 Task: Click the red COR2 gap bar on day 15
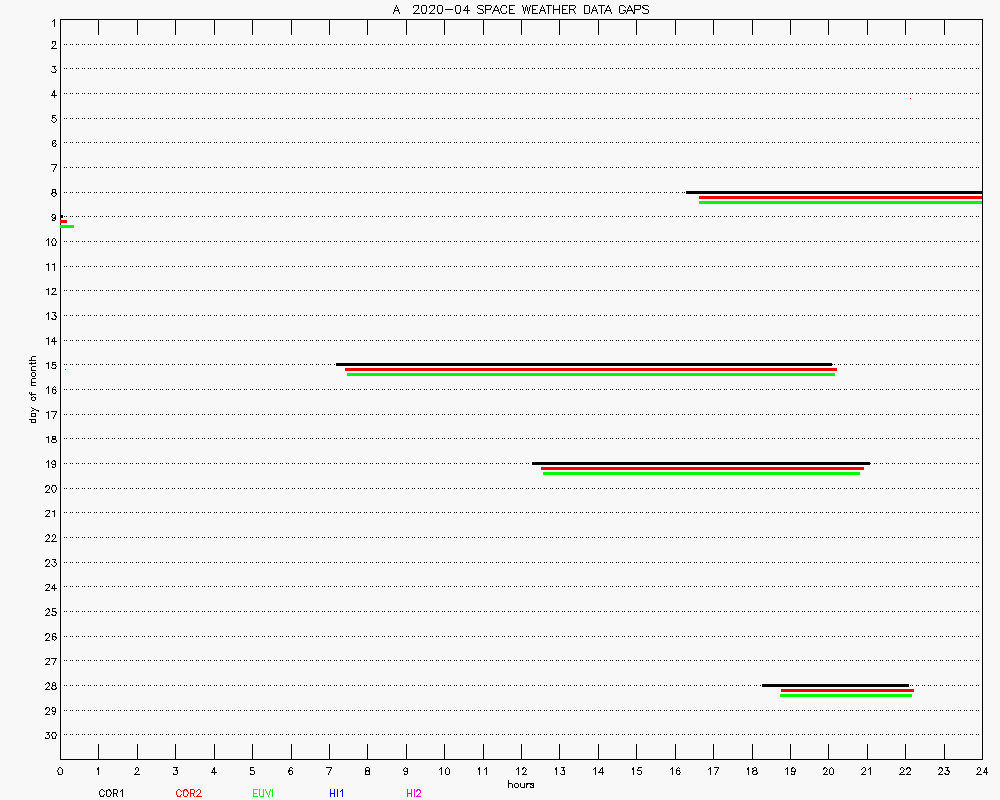590,370
